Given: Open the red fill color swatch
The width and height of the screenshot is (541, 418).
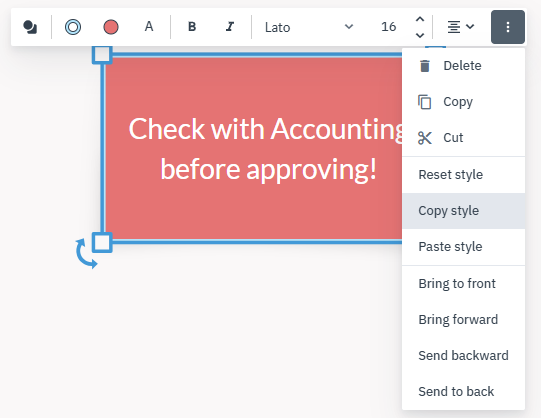Looking at the screenshot, I should click(x=111, y=27).
